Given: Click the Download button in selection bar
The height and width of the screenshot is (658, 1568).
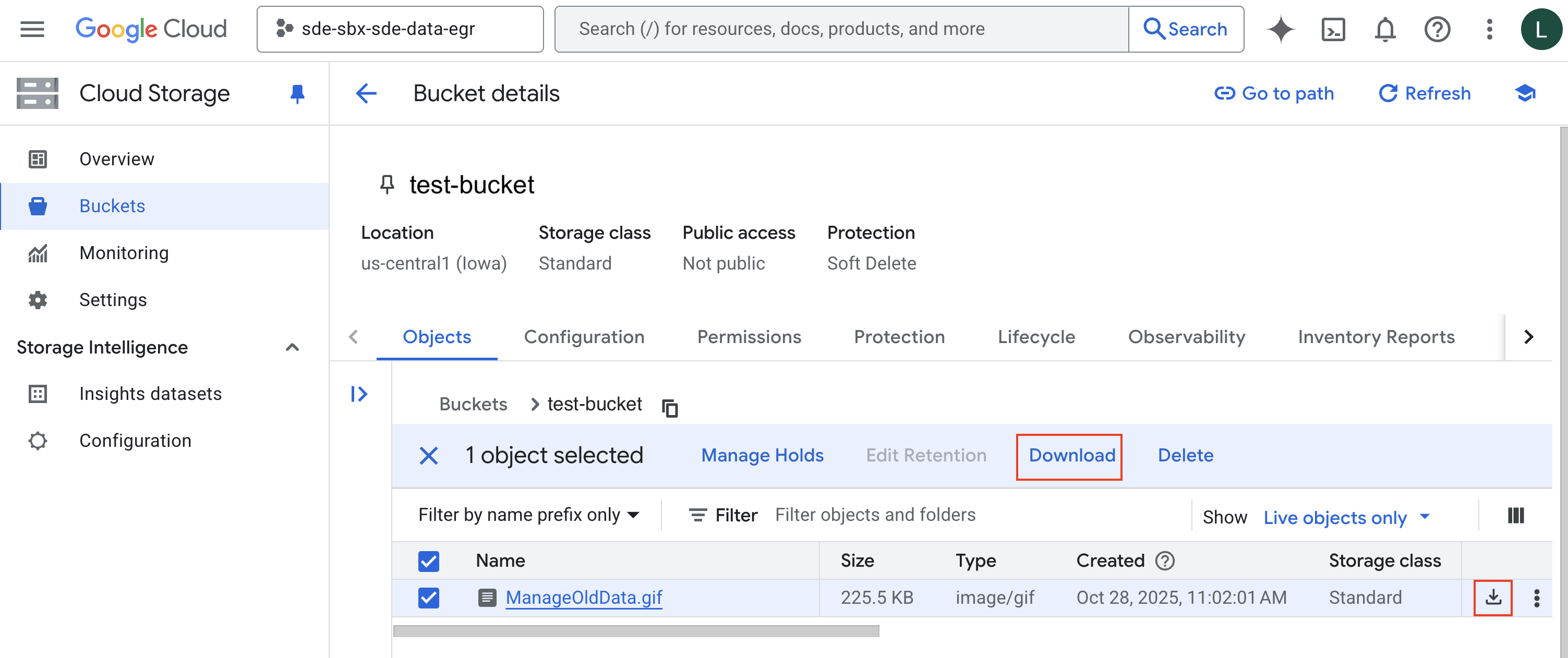Looking at the screenshot, I should pyautogui.click(x=1071, y=455).
